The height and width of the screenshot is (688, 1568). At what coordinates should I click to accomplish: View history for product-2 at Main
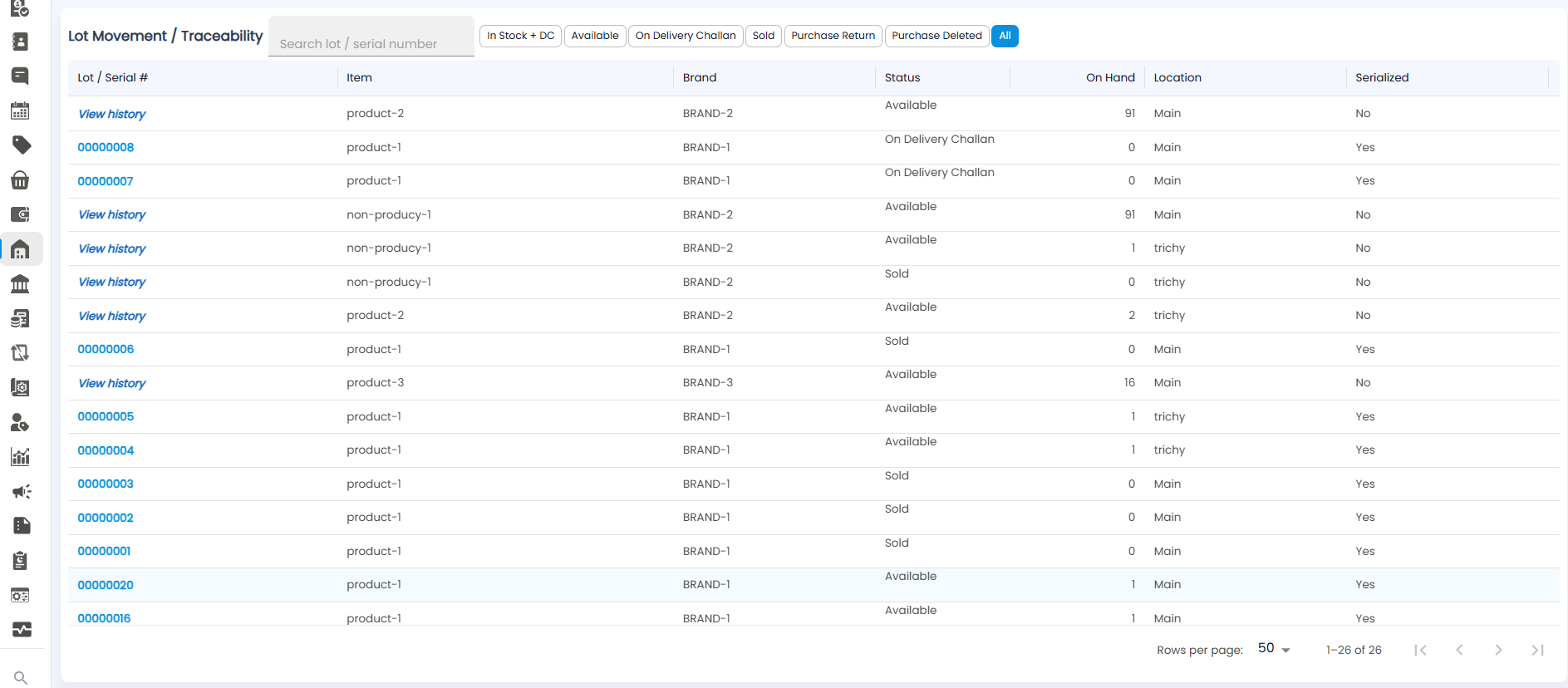click(112, 114)
